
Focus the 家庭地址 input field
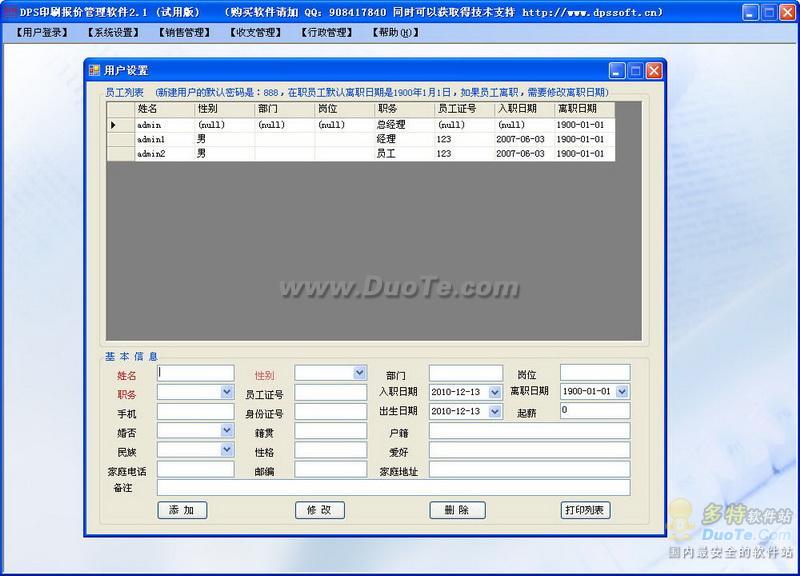[x=530, y=469]
